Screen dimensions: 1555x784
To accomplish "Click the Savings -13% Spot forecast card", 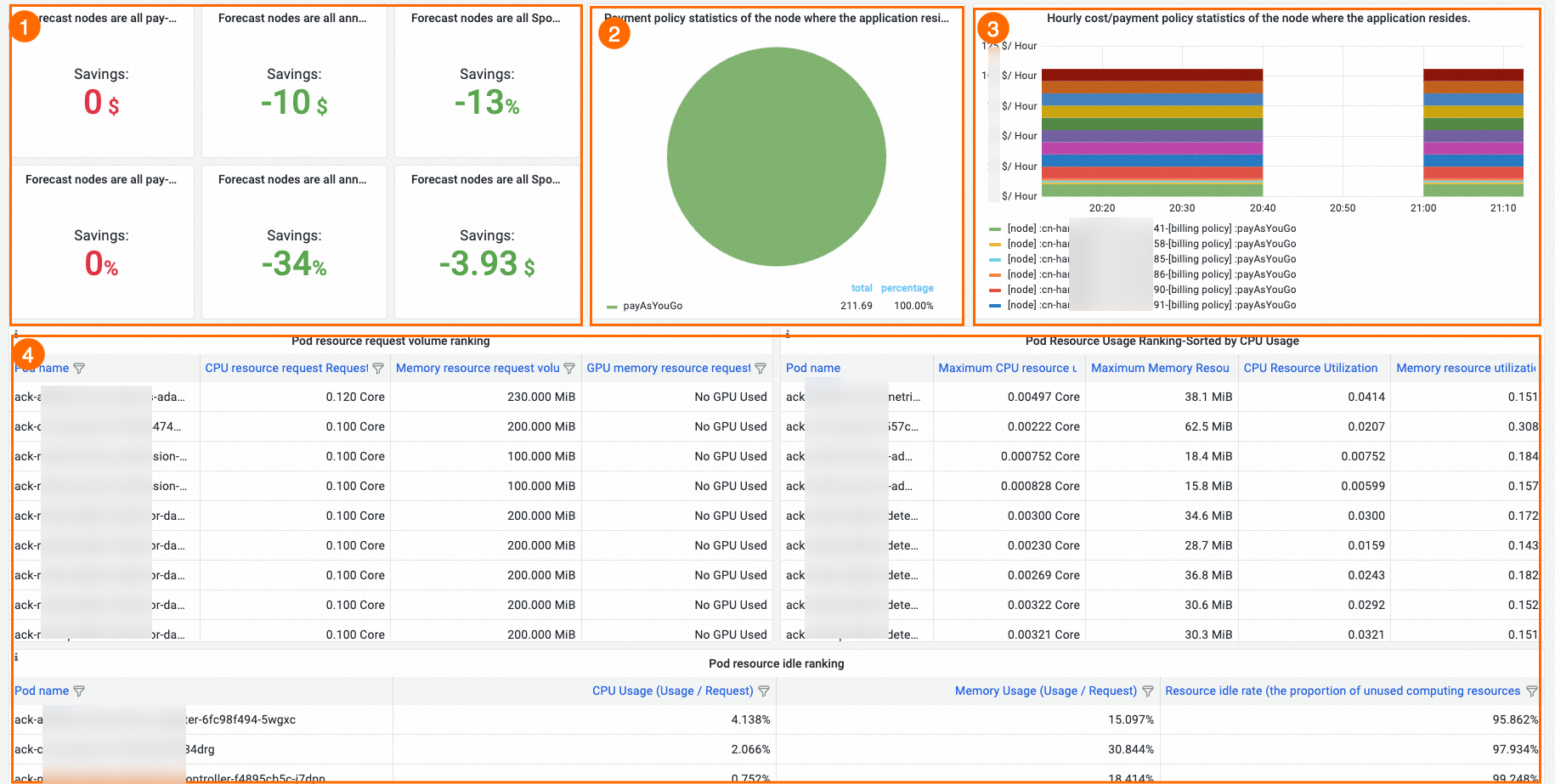I will (x=487, y=82).
